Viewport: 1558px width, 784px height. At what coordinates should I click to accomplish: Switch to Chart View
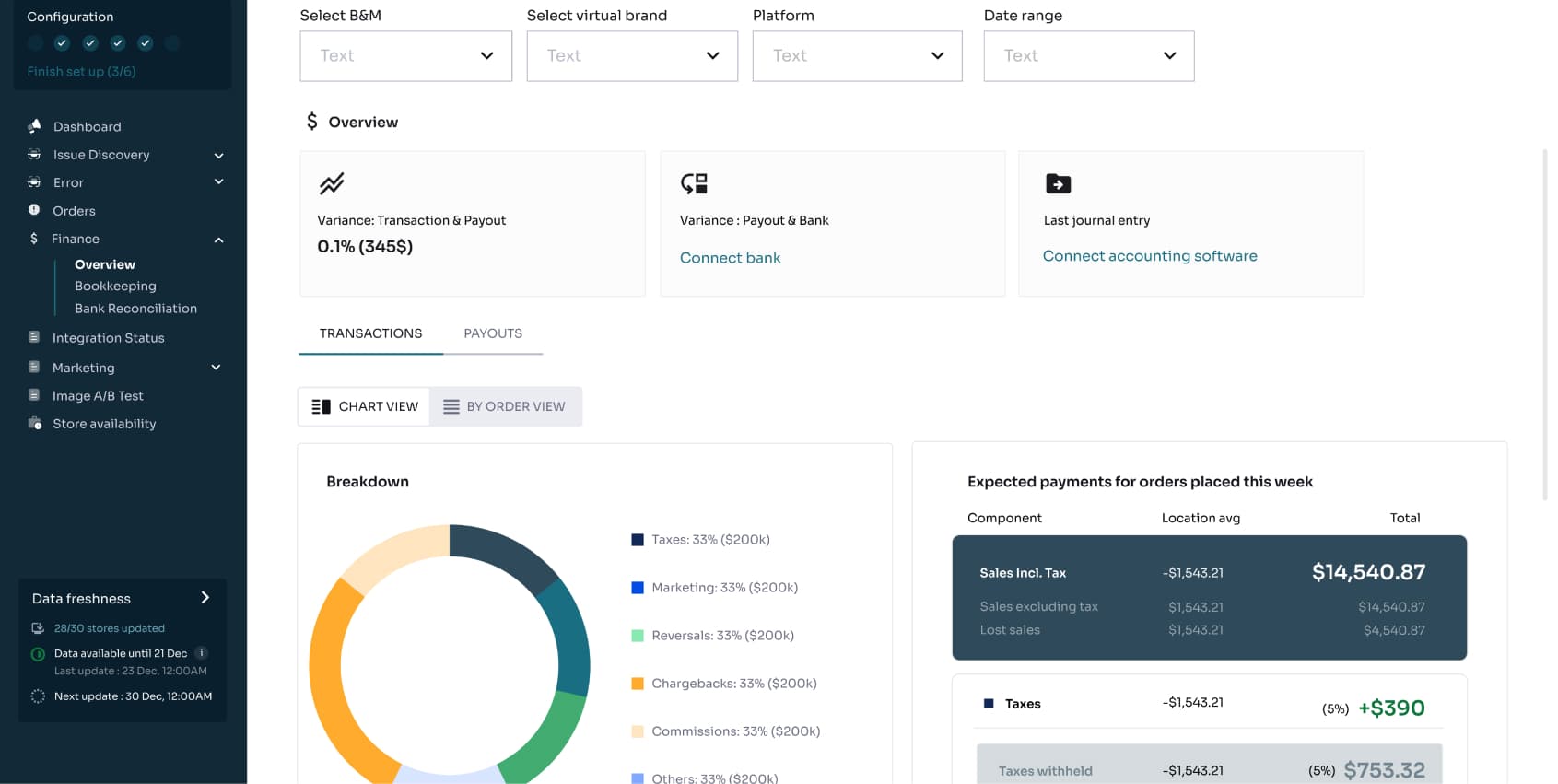tap(365, 406)
